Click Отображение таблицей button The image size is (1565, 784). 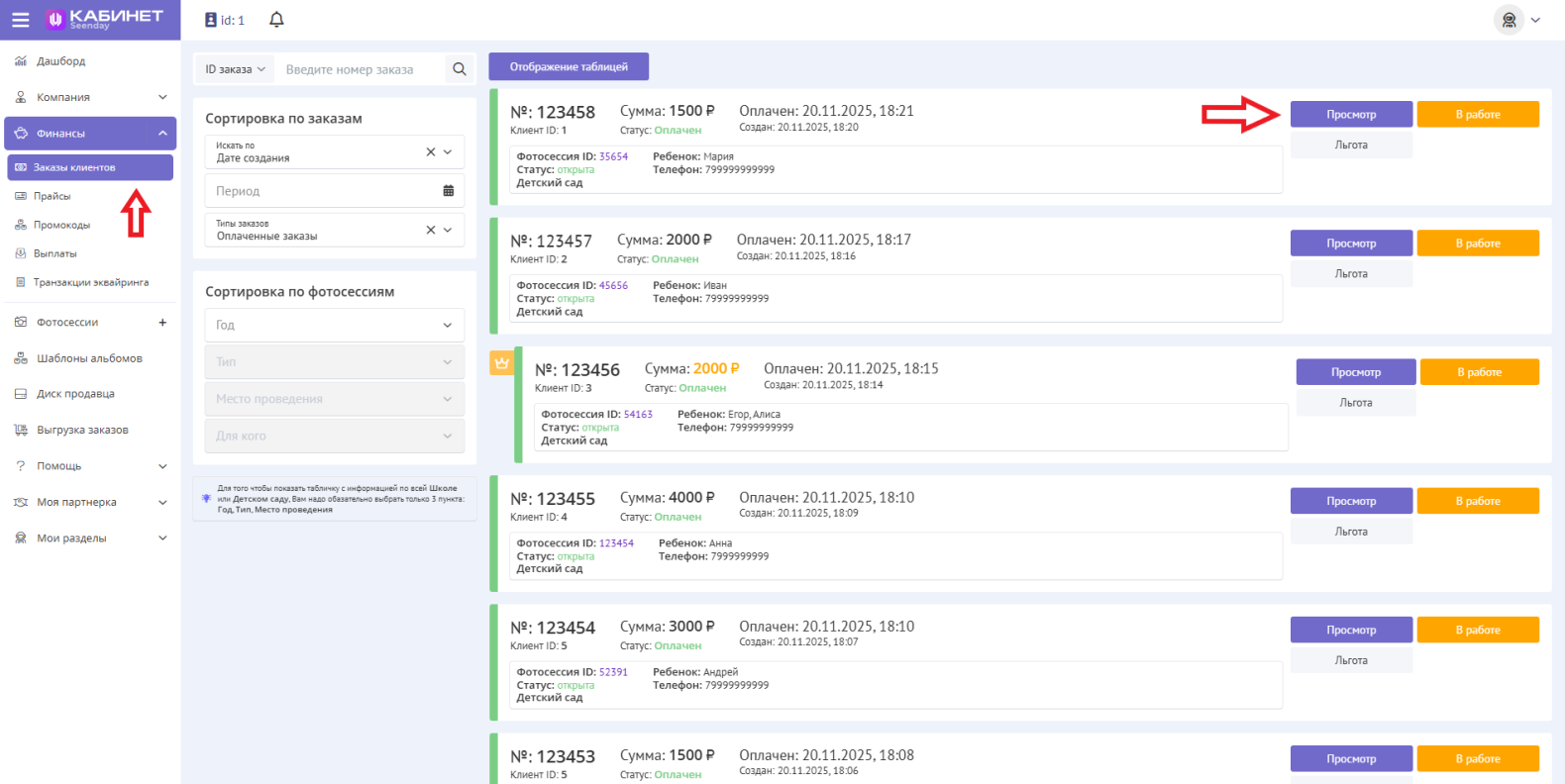coord(569,67)
